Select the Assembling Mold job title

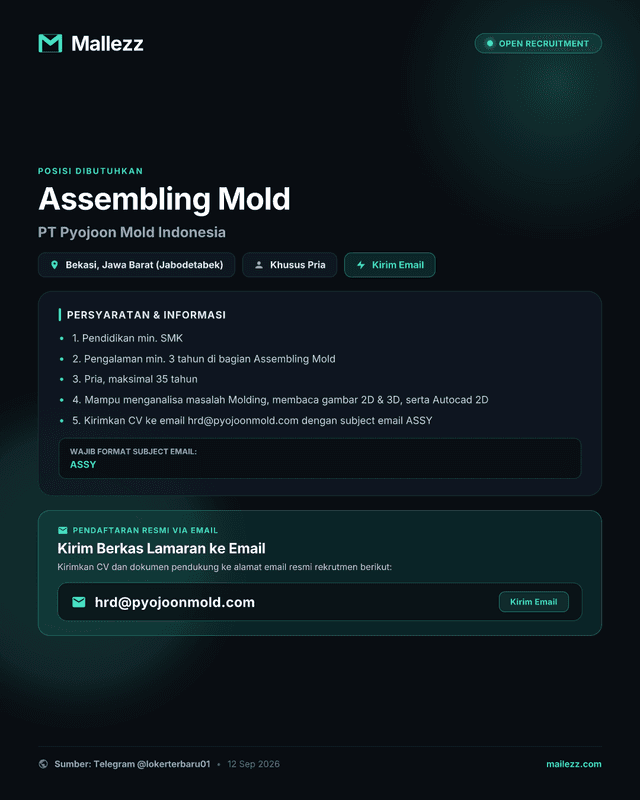pos(164,198)
